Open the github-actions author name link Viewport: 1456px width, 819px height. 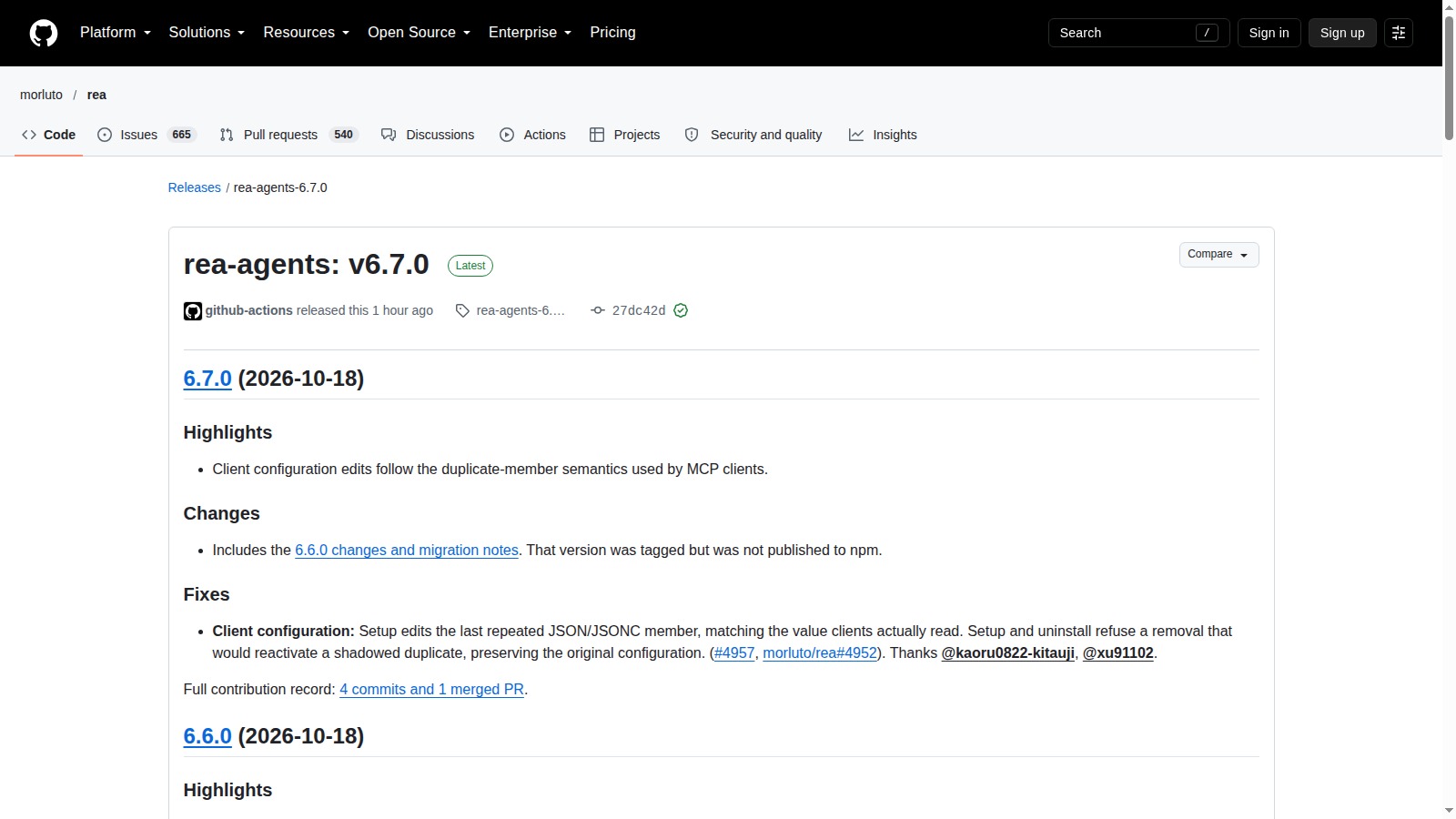coord(249,311)
